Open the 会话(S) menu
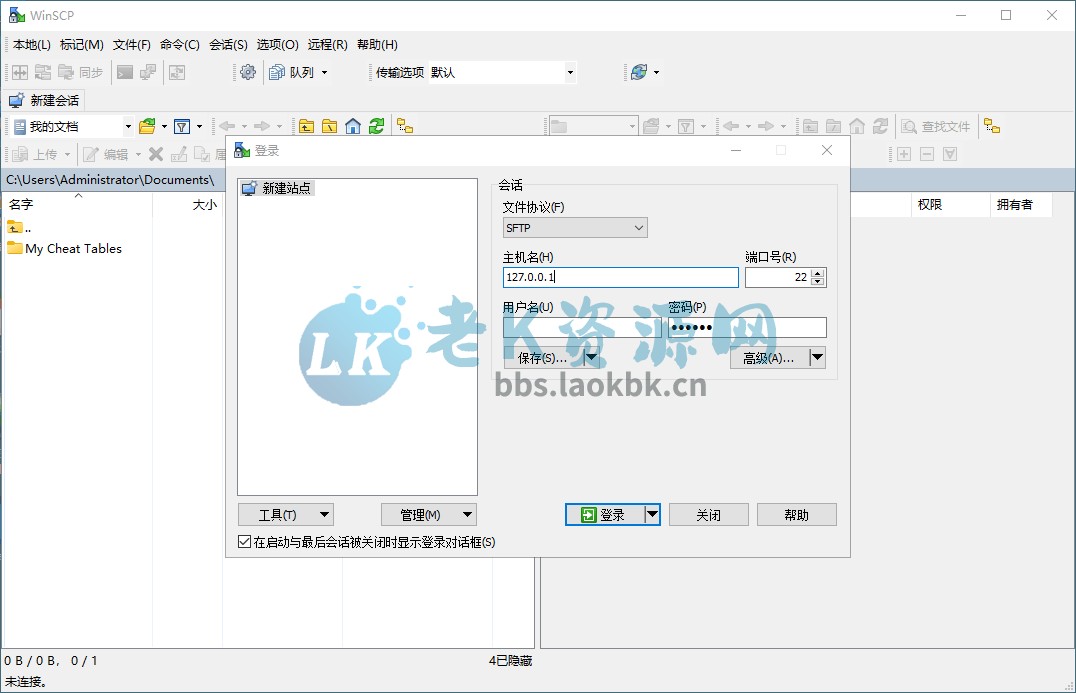 coord(229,45)
